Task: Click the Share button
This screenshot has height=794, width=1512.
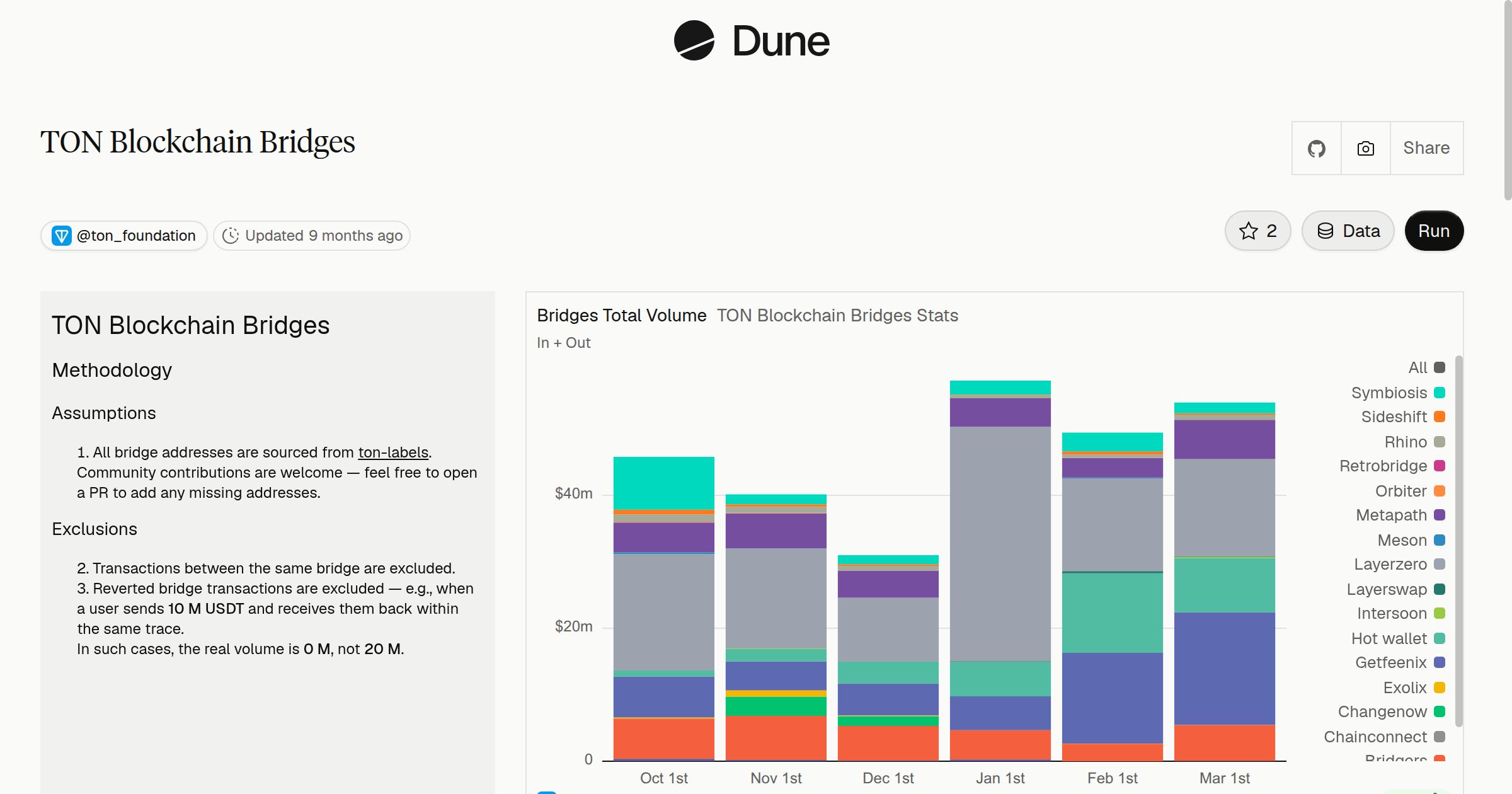Action: coord(1426,148)
